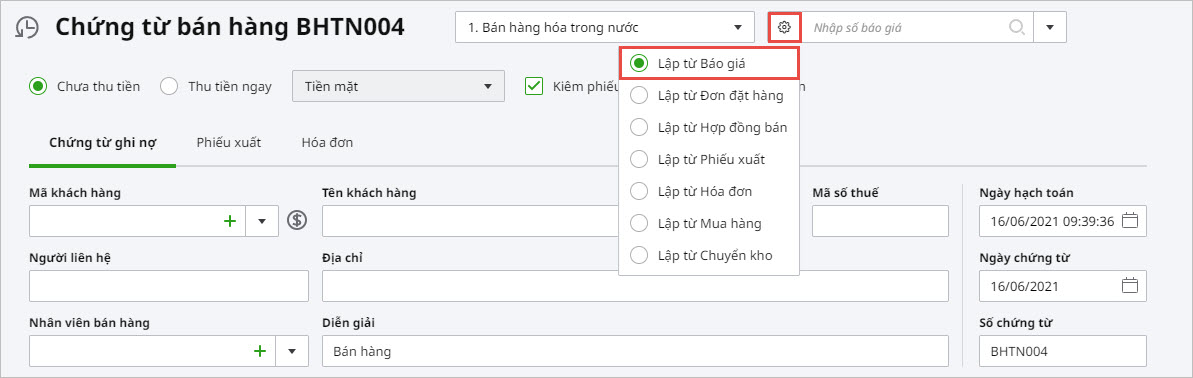Select the Chưa thu tiền radio button
Screen dimensions: 1193x378
tap(38, 86)
